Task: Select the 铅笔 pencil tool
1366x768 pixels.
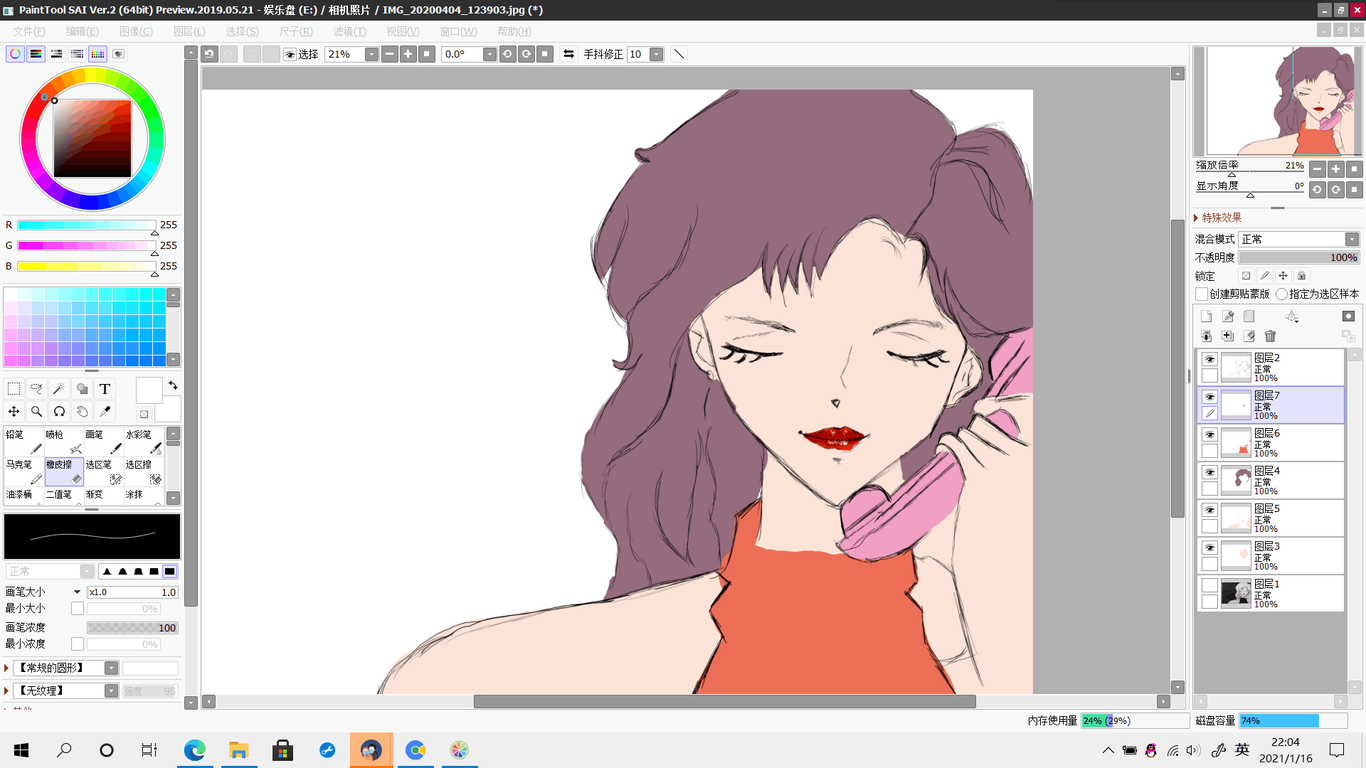Action: [24, 442]
